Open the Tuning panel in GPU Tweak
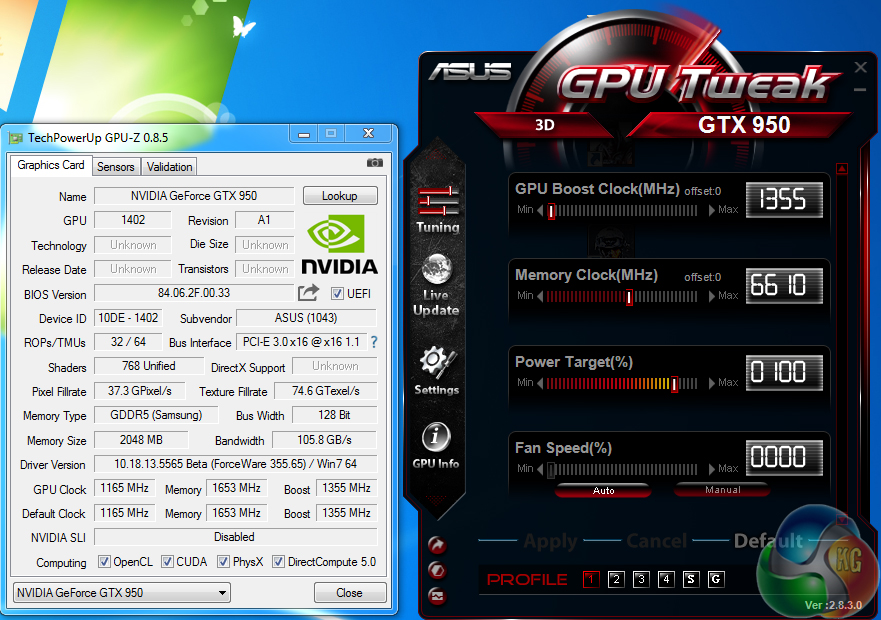Viewport: 881px width, 620px height. 438,209
